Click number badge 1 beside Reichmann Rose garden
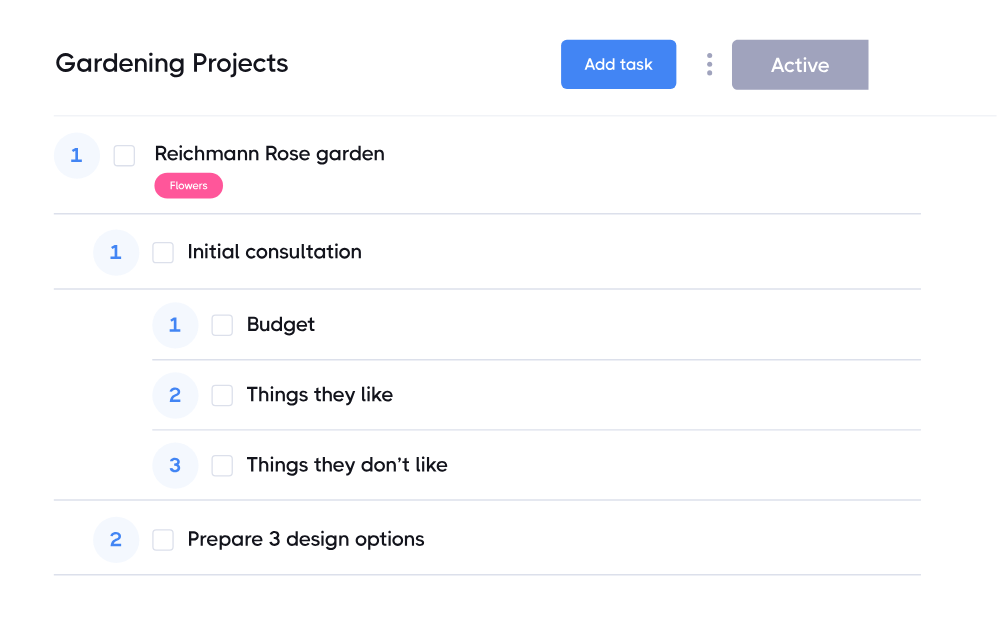 76,156
